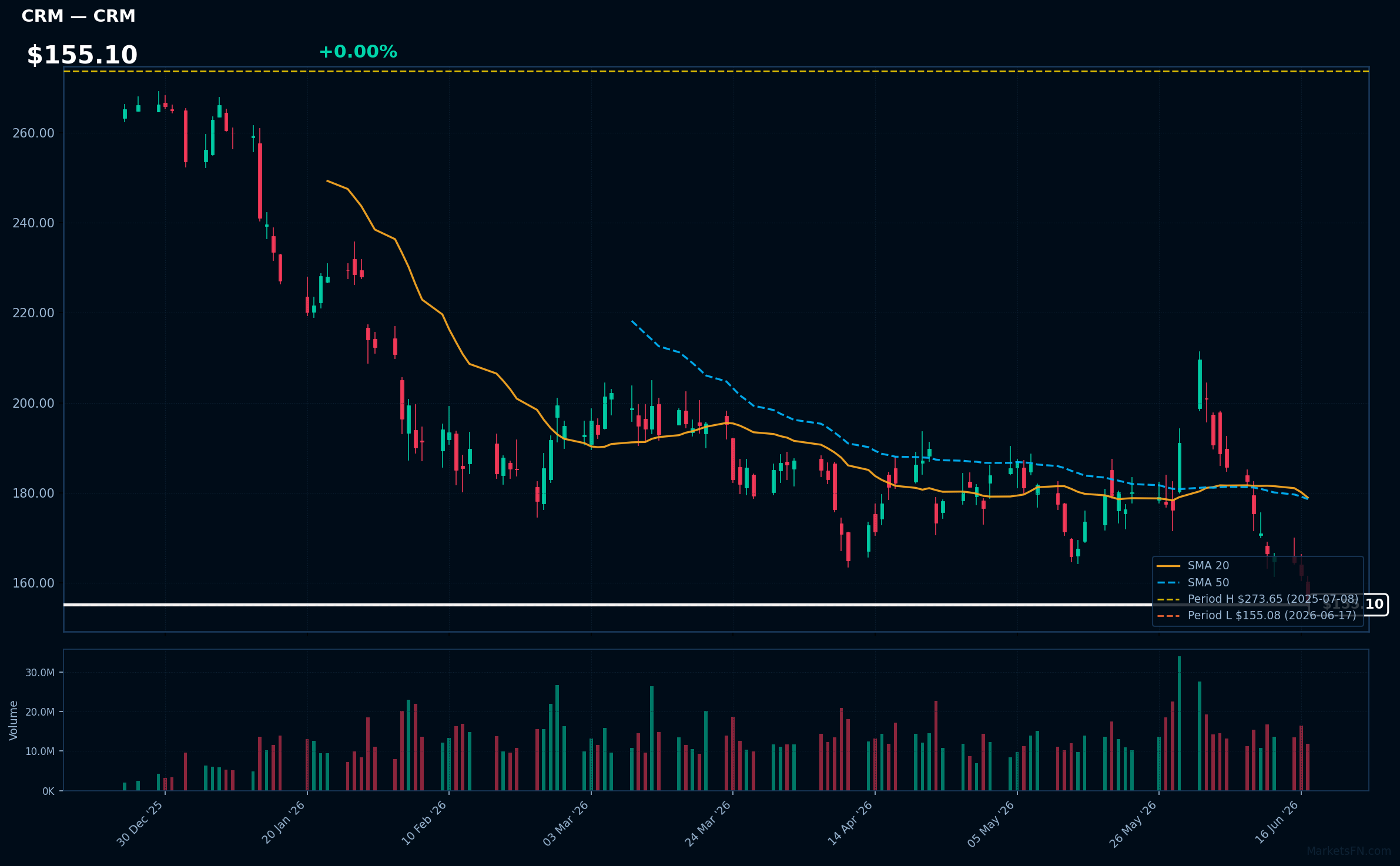Click the "10 Feb '26" date label
This screenshot has width=1400, height=866.
click(x=424, y=823)
